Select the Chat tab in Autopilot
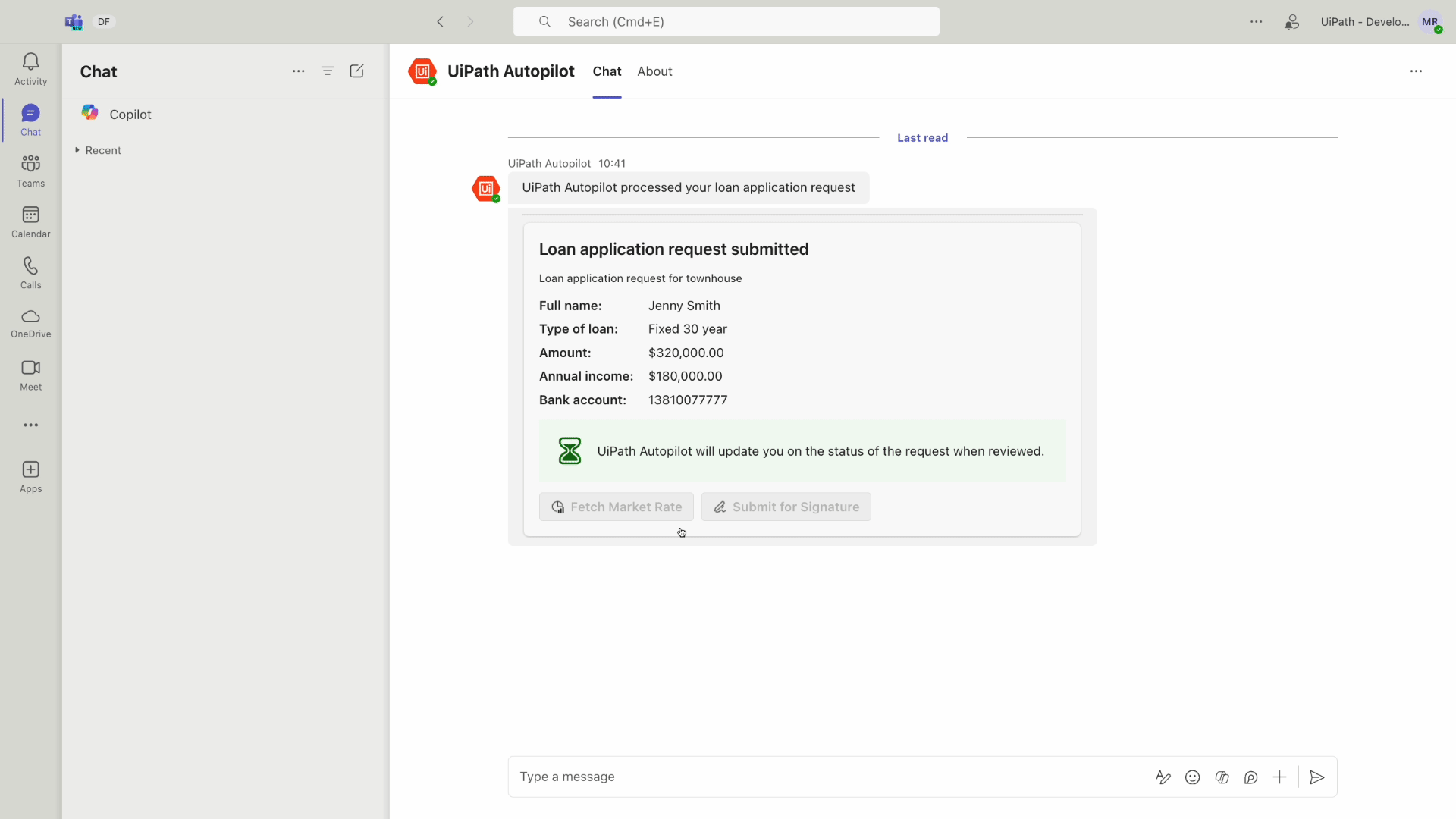The height and width of the screenshot is (819, 1456). pyautogui.click(x=607, y=71)
